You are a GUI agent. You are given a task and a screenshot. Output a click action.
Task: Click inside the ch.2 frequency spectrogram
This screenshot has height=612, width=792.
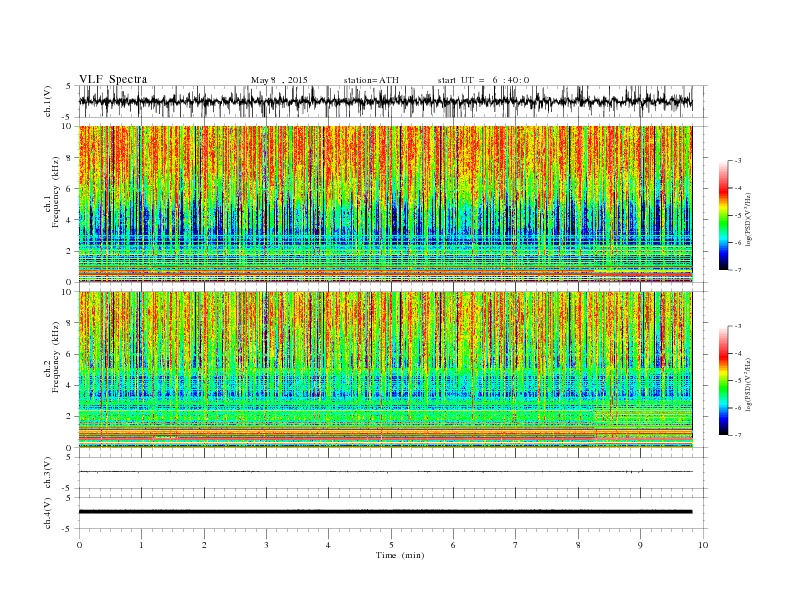385,369
